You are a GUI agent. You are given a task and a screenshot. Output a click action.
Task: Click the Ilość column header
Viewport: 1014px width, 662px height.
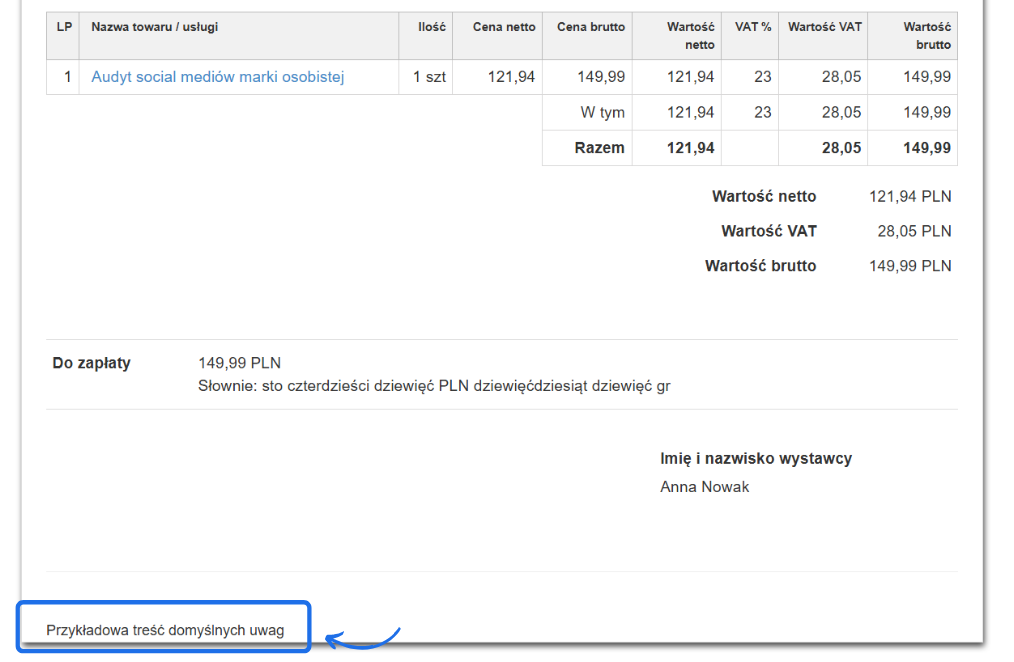click(431, 27)
